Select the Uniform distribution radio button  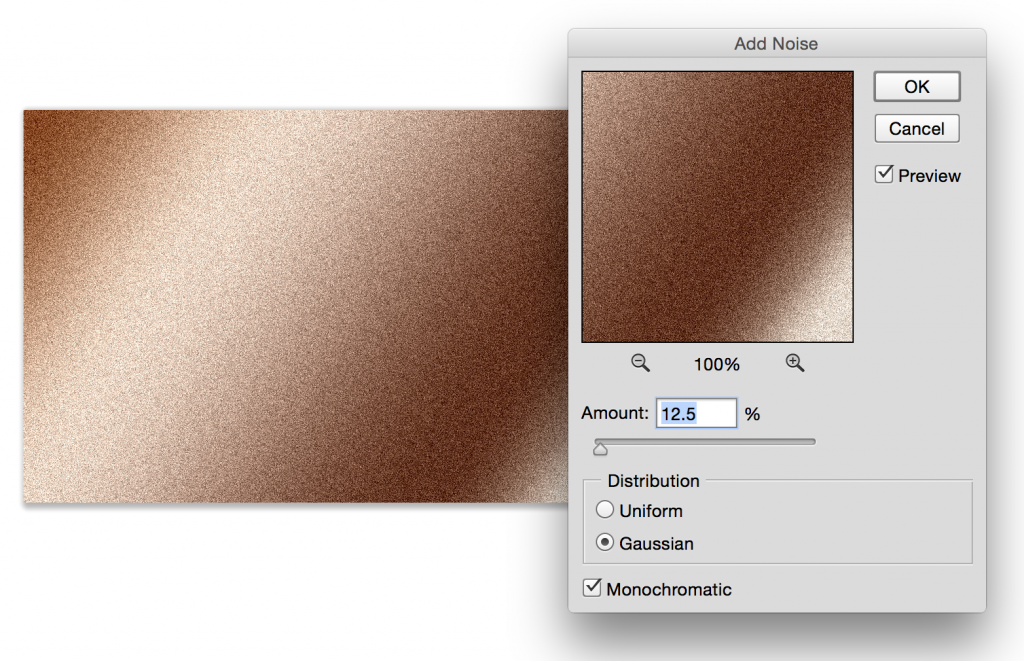click(x=605, y=510)
